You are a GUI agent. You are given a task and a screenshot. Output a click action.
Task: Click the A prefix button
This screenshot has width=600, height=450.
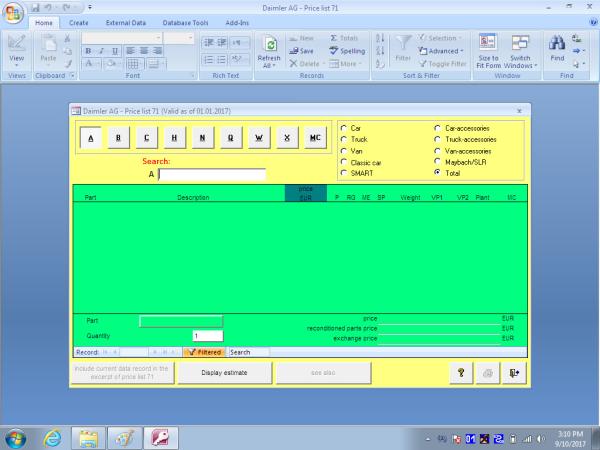pyautogui.click(x=91, y=138)
